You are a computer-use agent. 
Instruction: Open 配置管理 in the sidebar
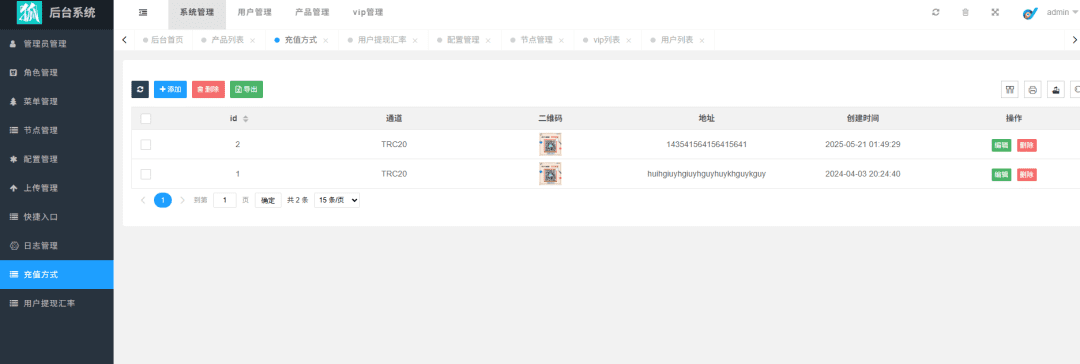tap(56, 159)
